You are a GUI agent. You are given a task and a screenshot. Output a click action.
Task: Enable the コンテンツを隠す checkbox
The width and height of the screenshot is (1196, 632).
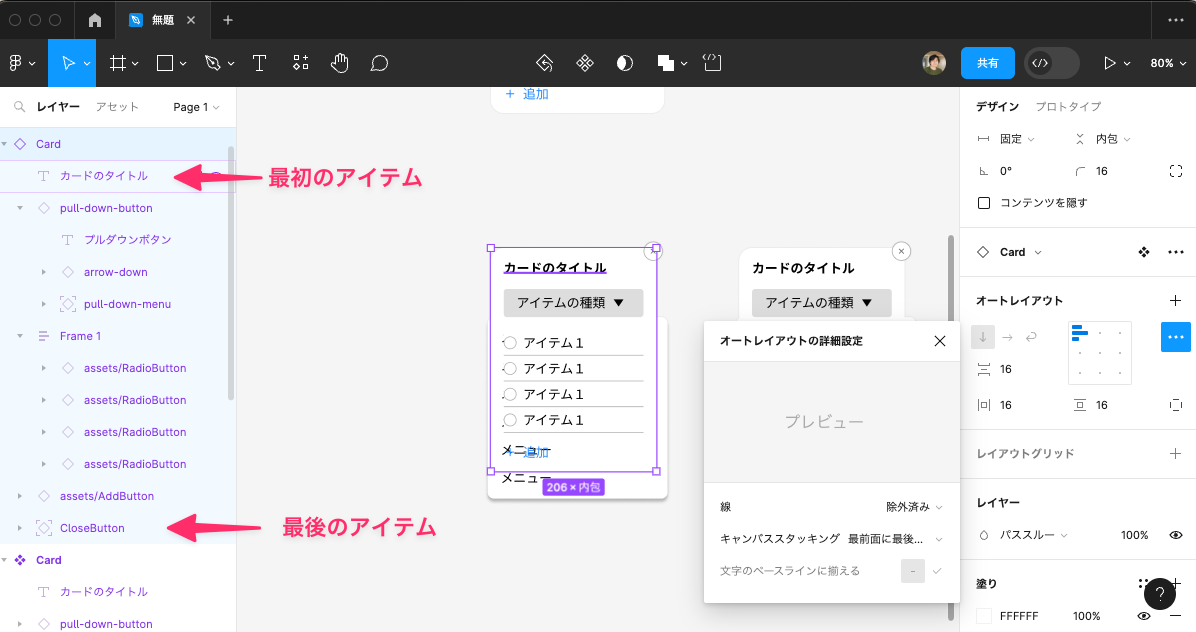click(984, 203)
